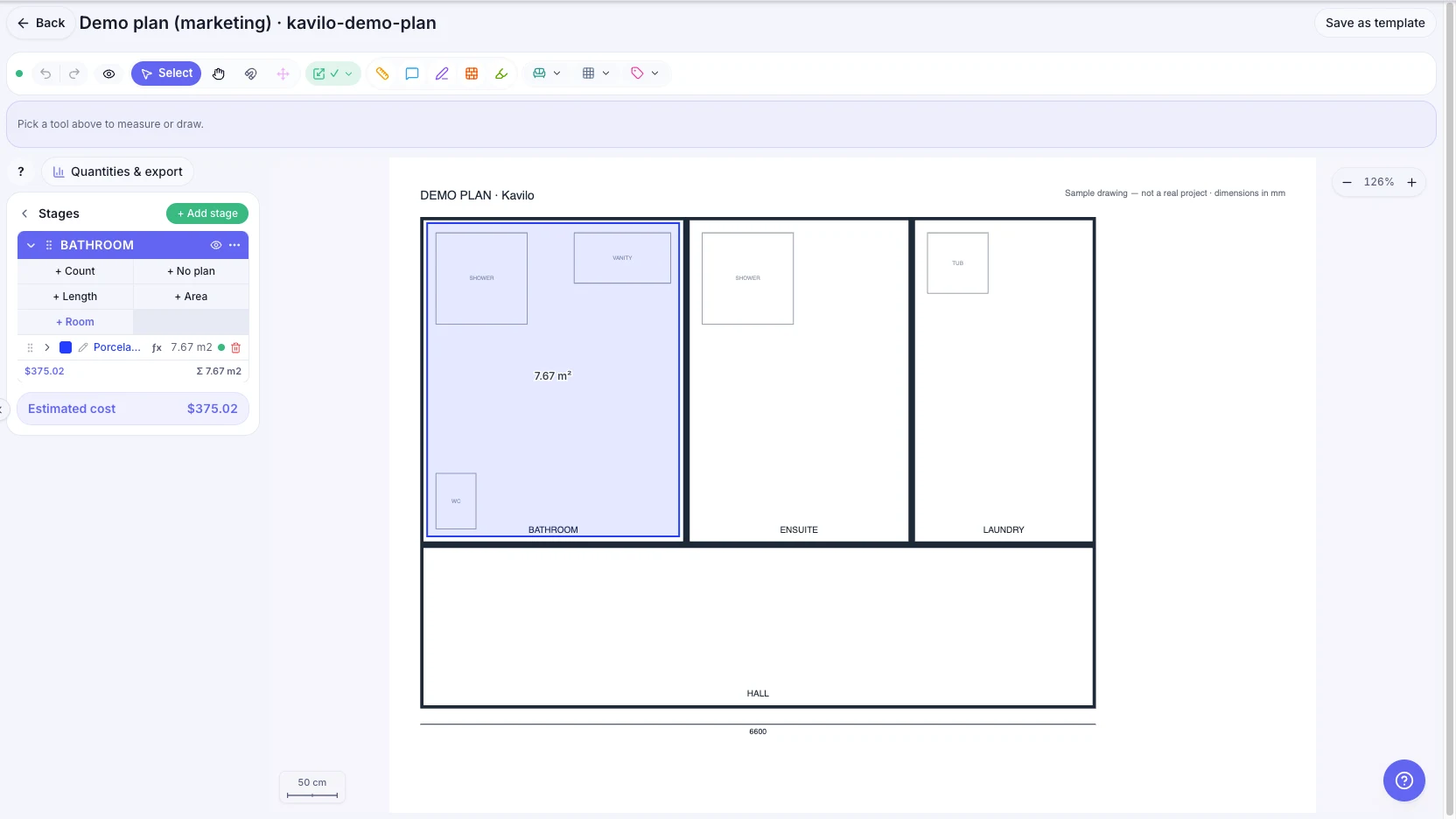This screenshot has height=819, width=1456.
Task: Pick the ruler measure tool
Action: [x=382, y=73]
